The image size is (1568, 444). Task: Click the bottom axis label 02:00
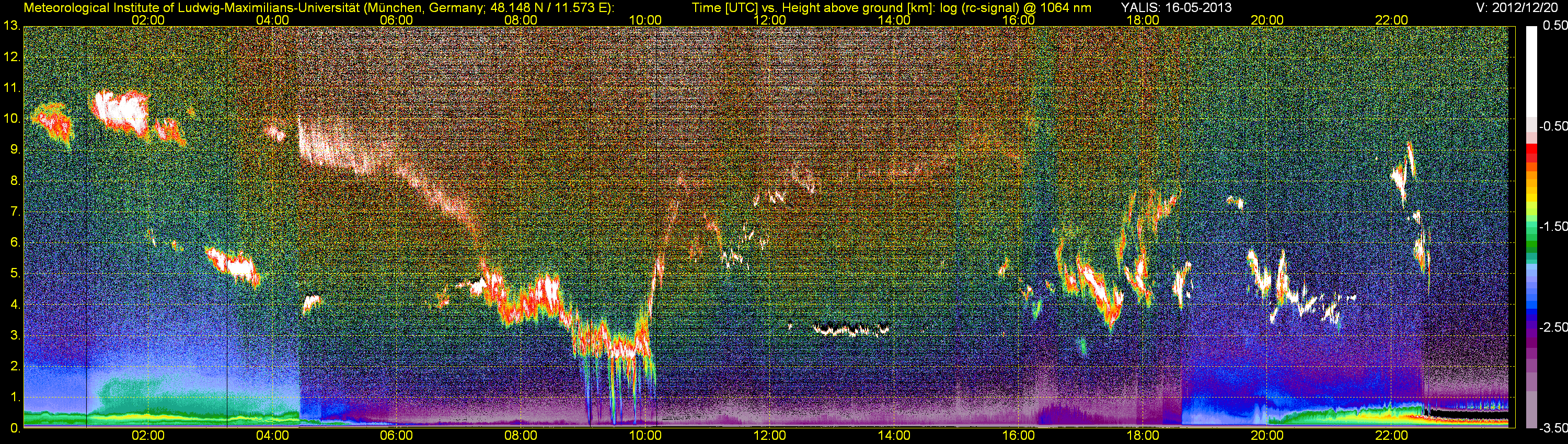(x=148, y=436)
